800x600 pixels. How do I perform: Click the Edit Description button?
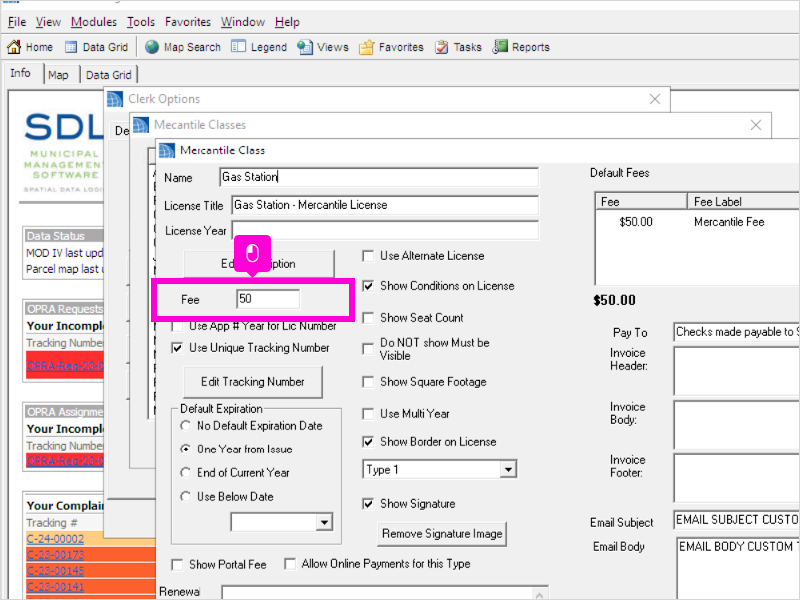[x=259, y=264]
